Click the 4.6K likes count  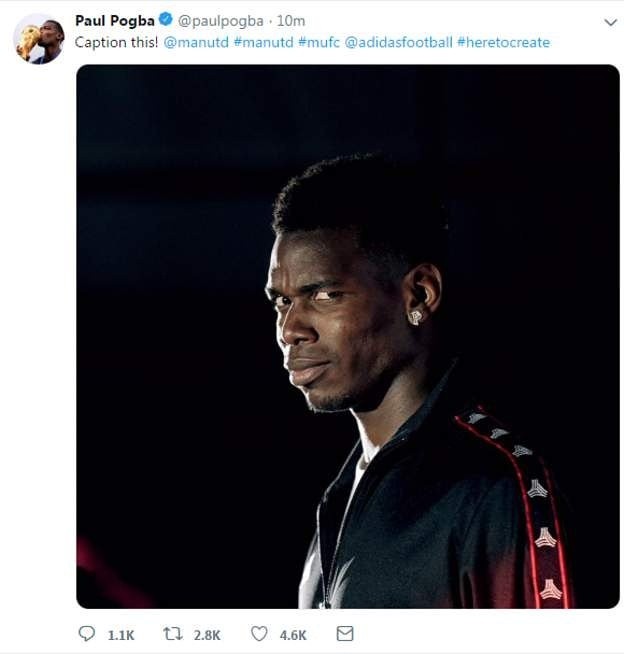coord(293,635)
